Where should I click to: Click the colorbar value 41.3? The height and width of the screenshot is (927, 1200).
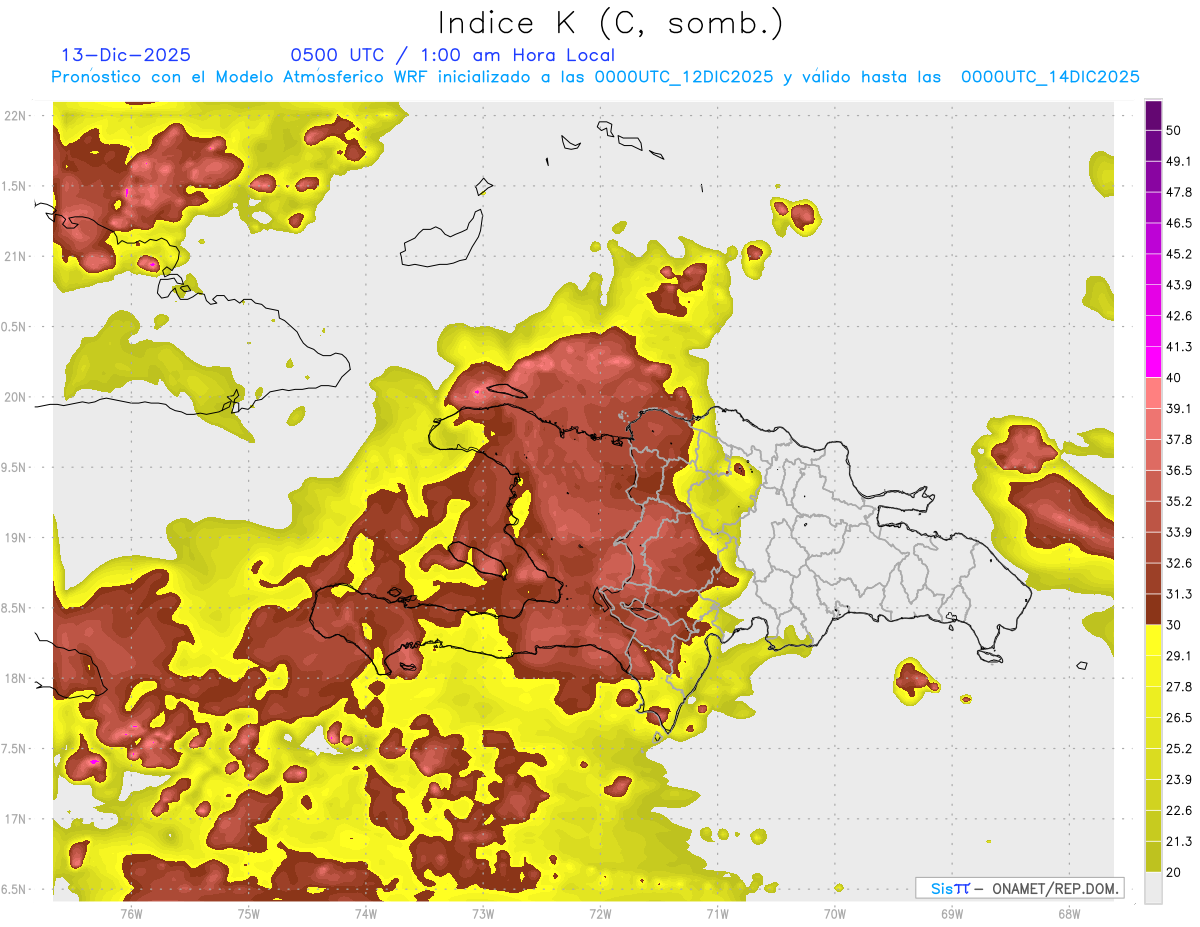tap(1179, 347)
